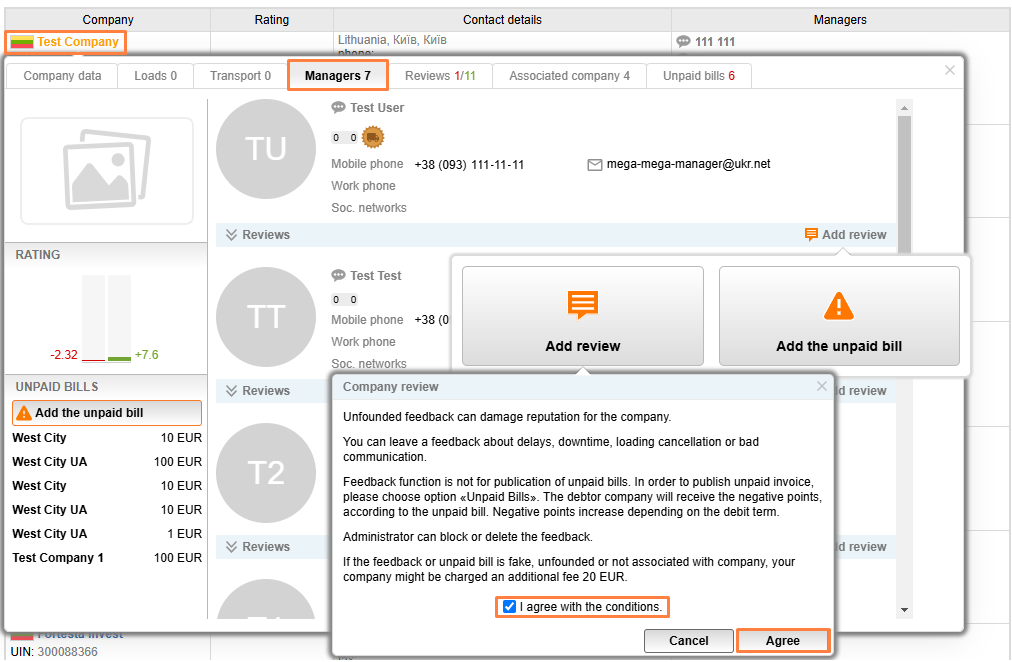
Task: Switch to the Company data tab
Action: tap(62, 76)
